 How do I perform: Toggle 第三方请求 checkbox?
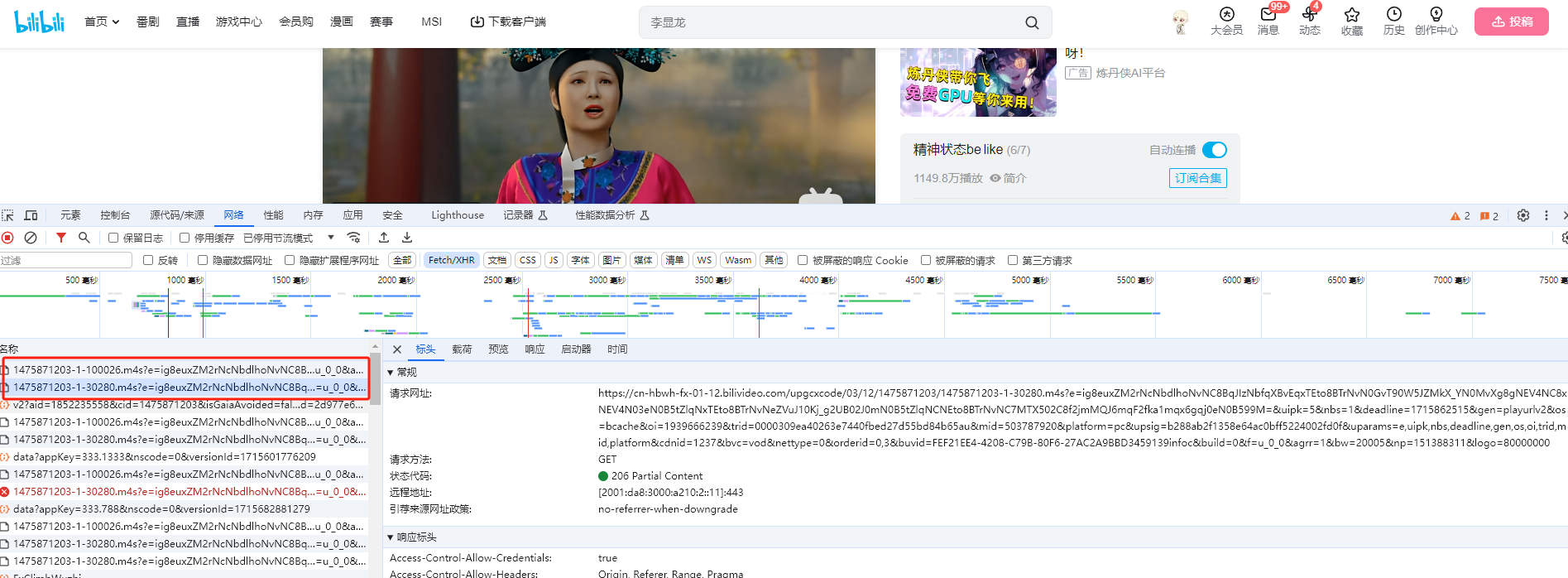tap(1013, 260)
